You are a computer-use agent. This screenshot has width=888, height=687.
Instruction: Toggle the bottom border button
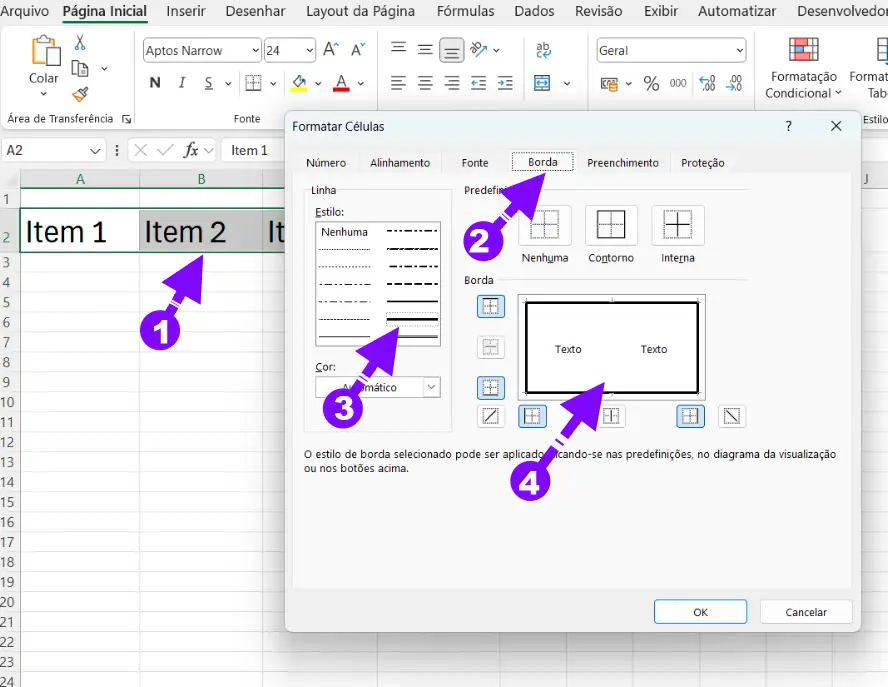(x=491, y=387)
